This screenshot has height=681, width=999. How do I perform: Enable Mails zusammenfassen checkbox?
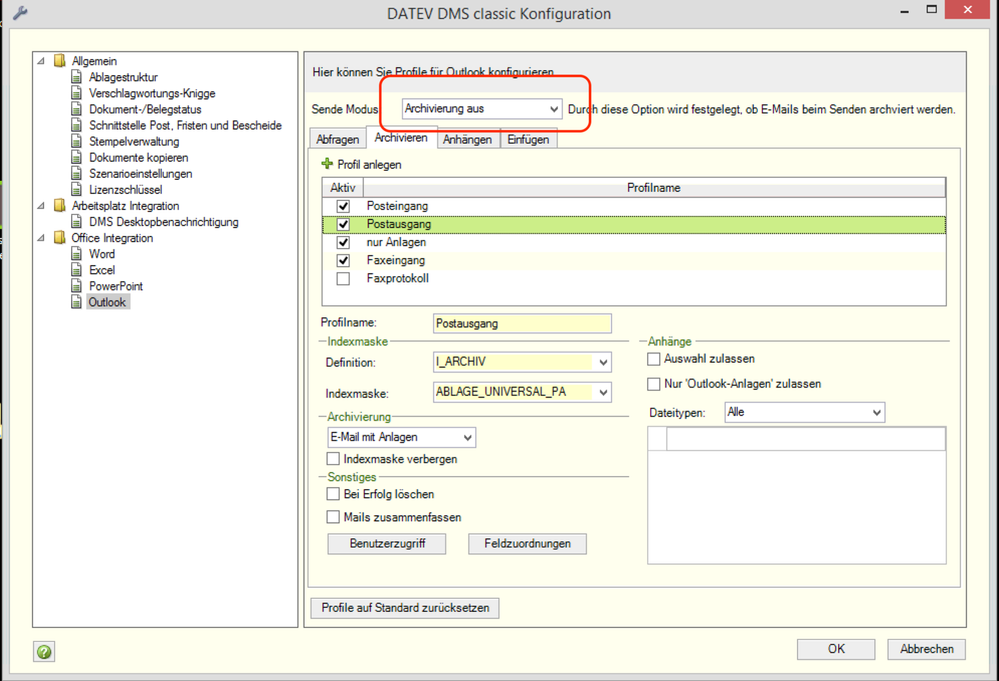[x=333, y=517]
